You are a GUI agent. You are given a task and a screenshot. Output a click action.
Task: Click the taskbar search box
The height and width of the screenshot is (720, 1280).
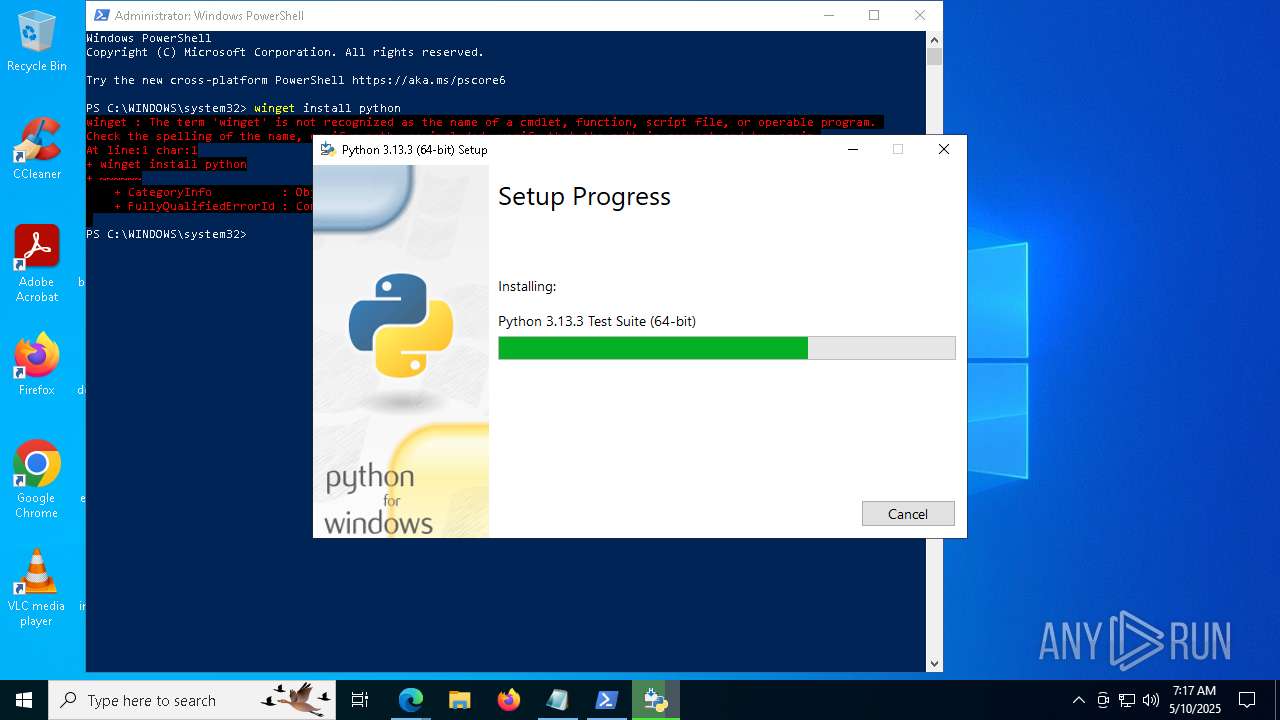pos(192,700)
